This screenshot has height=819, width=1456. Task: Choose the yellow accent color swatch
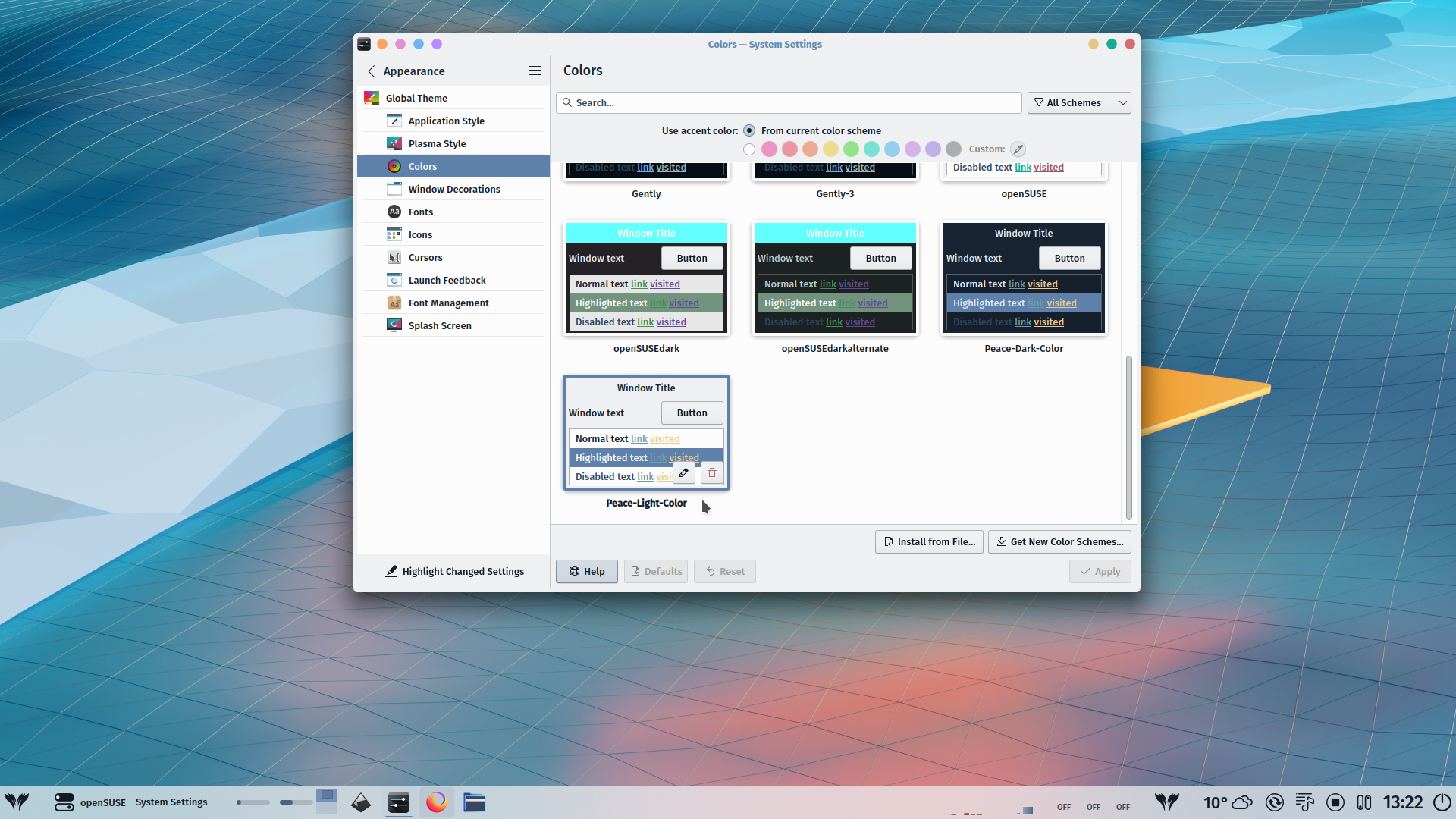click(831, 149)
